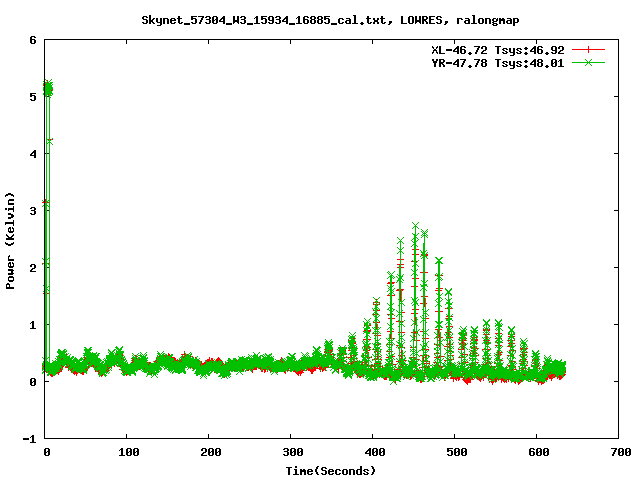Image resolution: width=640 pixels, height=480 pixels.
Task: Click y-axis tick label 3
Action: pyautogui.click(x=33, y=211)
